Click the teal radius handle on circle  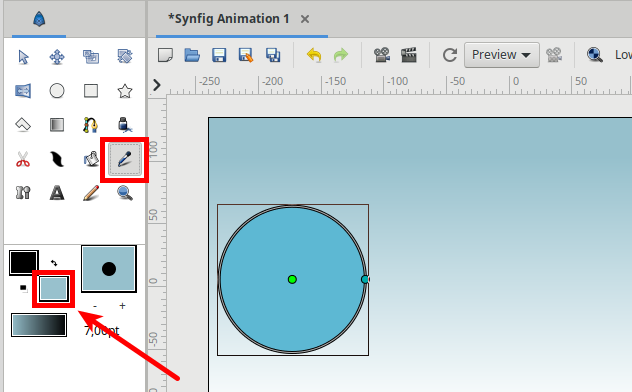pos(365,279)
